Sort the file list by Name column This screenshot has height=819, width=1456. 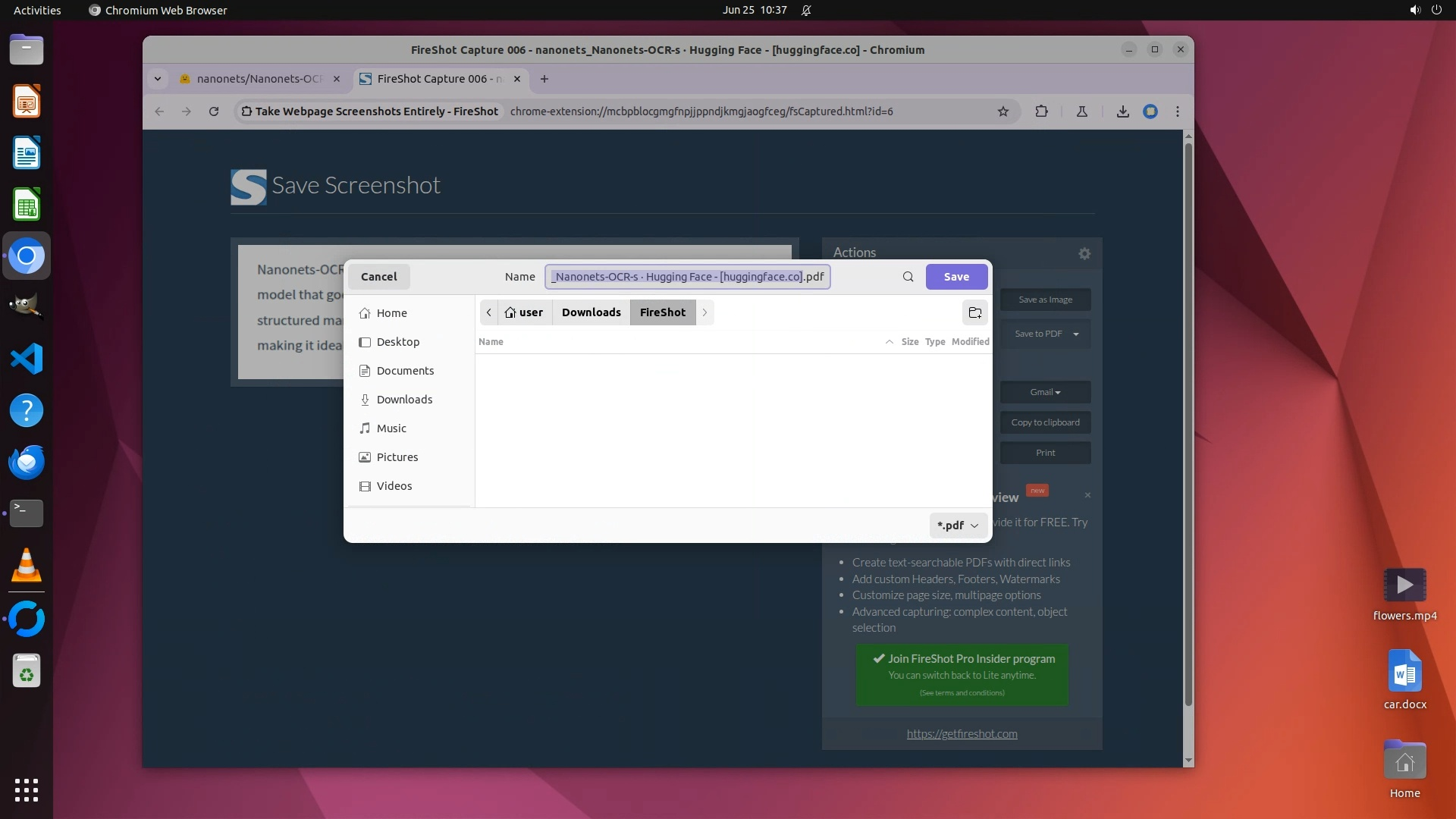(491, 342)
